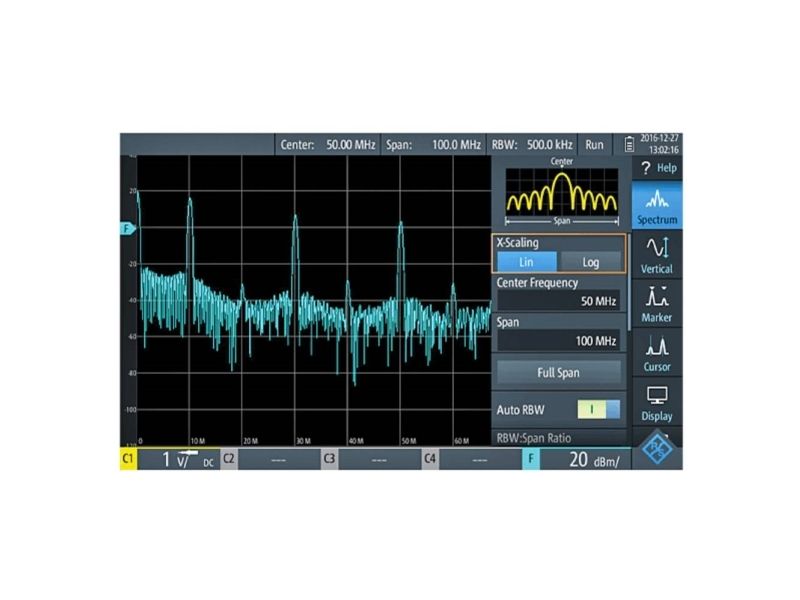This screenshot has width=800, height=600.
Task: Tap the Span 100.0 MHz header value
Action: pyautogui.click(x=433, y=145)
